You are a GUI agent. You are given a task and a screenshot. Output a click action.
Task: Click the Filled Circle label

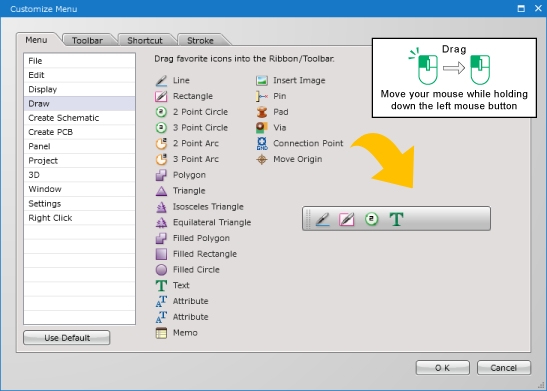196,270
